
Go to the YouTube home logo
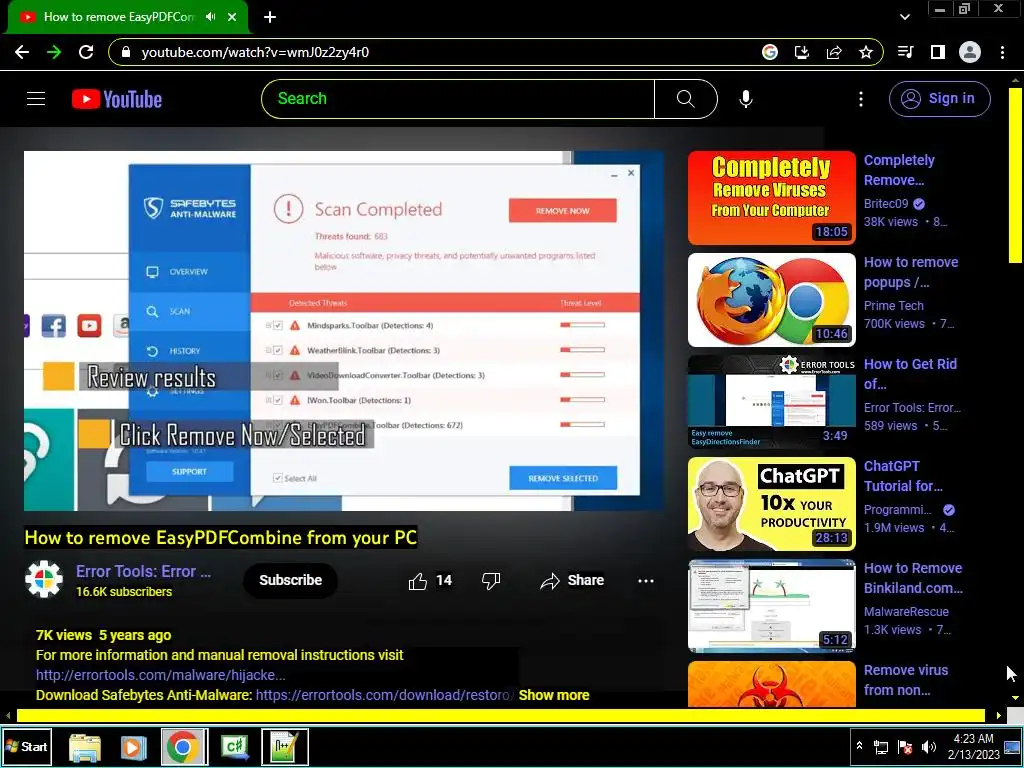click(x=117, y=99)
